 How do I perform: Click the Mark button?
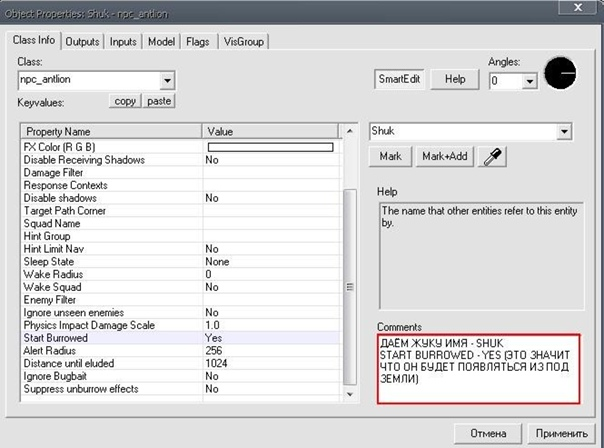coord(390,156)
